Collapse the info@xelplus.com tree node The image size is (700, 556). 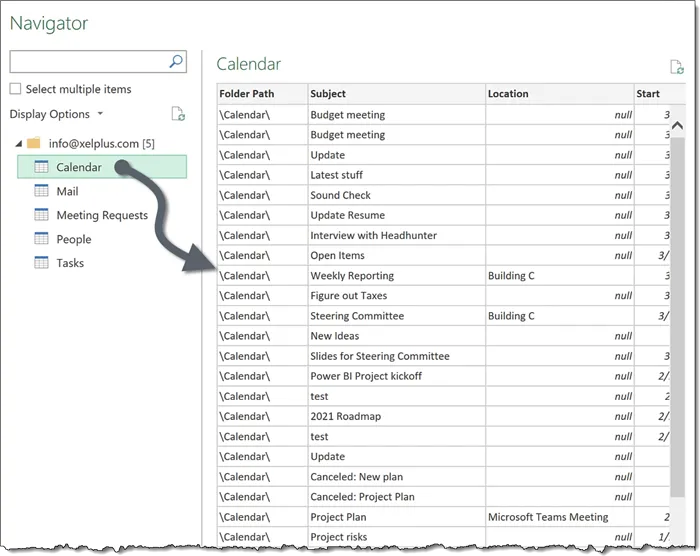(17, 144)
